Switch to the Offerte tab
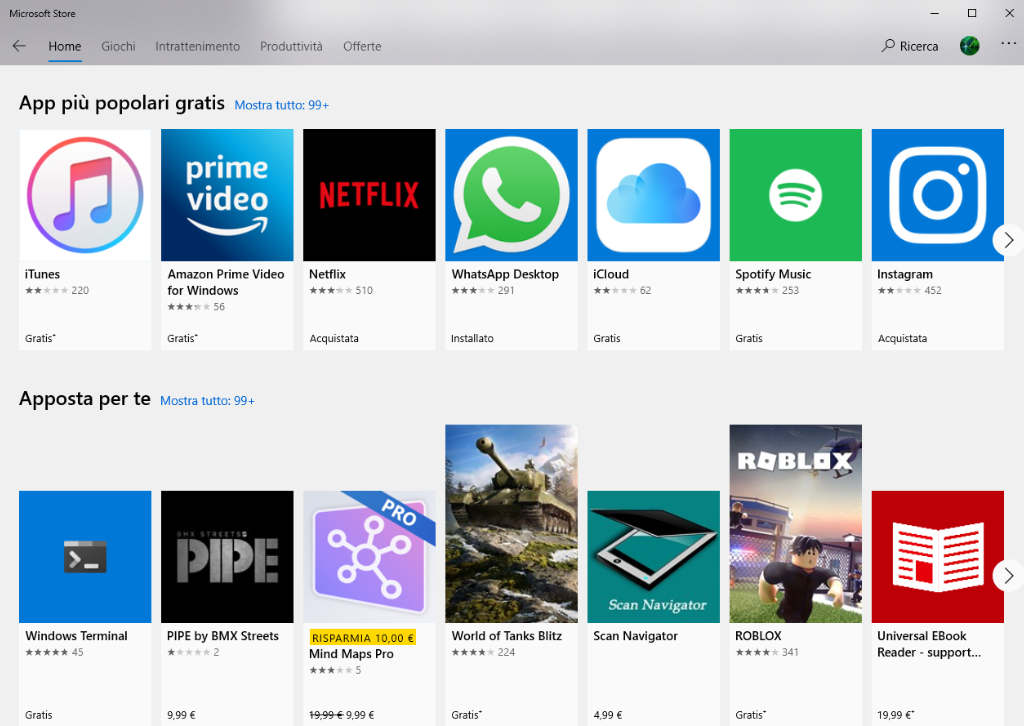Screen dimensions: 1024x726 point(362,46)
